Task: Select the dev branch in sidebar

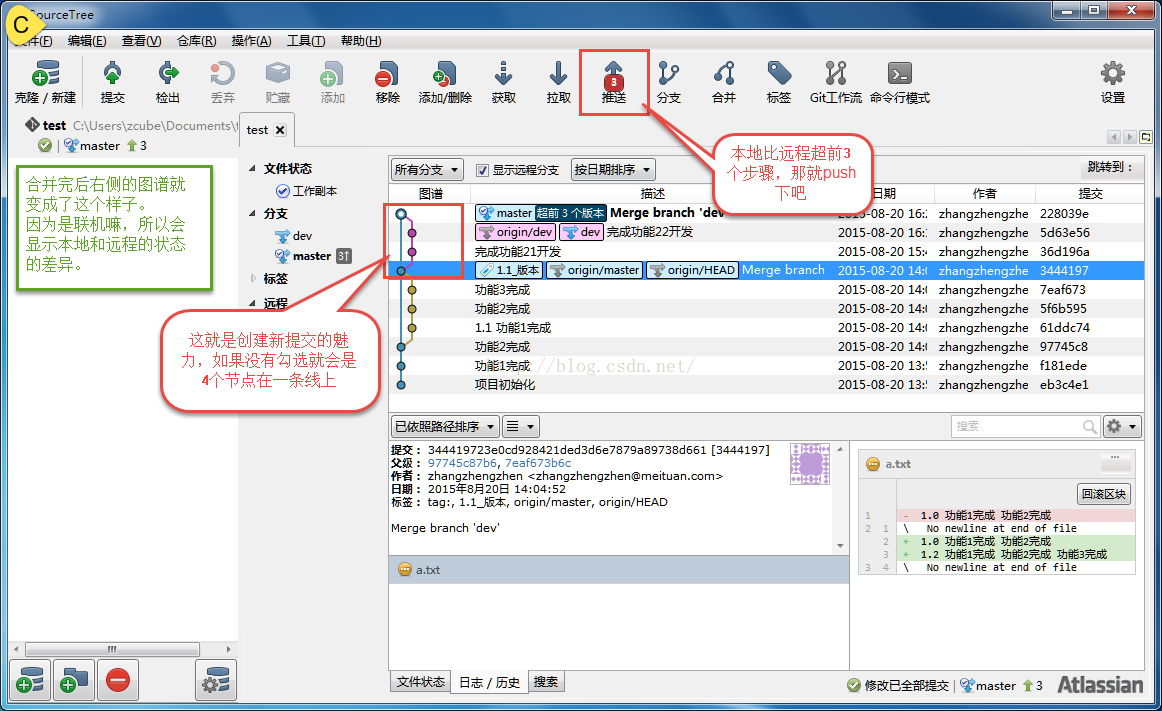Action: 293,236
